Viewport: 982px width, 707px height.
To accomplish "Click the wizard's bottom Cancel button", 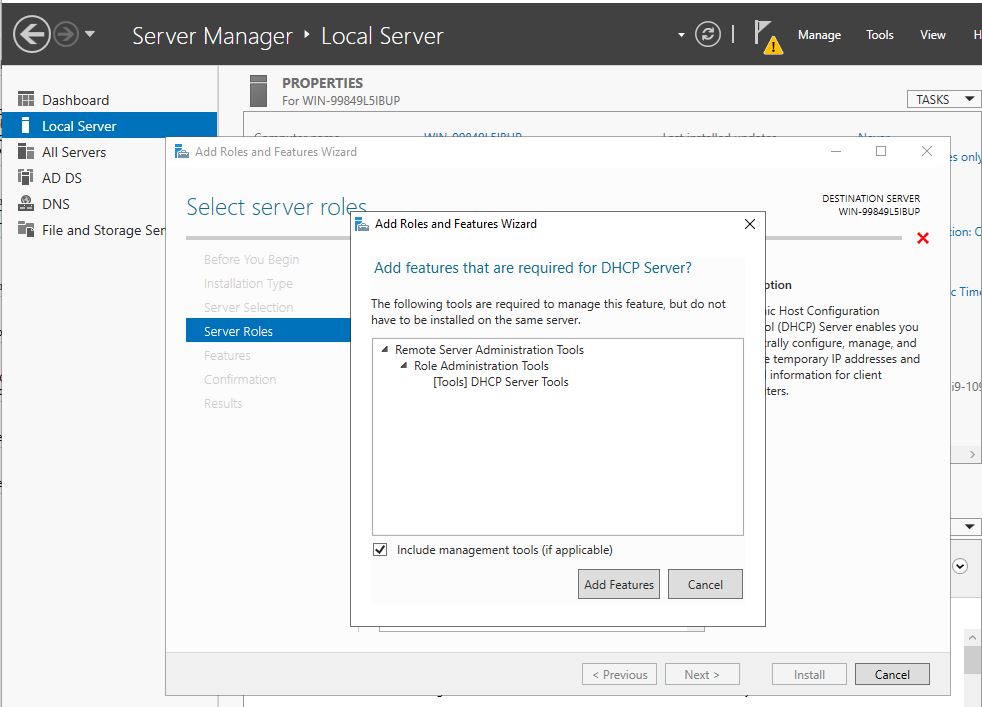I will point(892,674).
